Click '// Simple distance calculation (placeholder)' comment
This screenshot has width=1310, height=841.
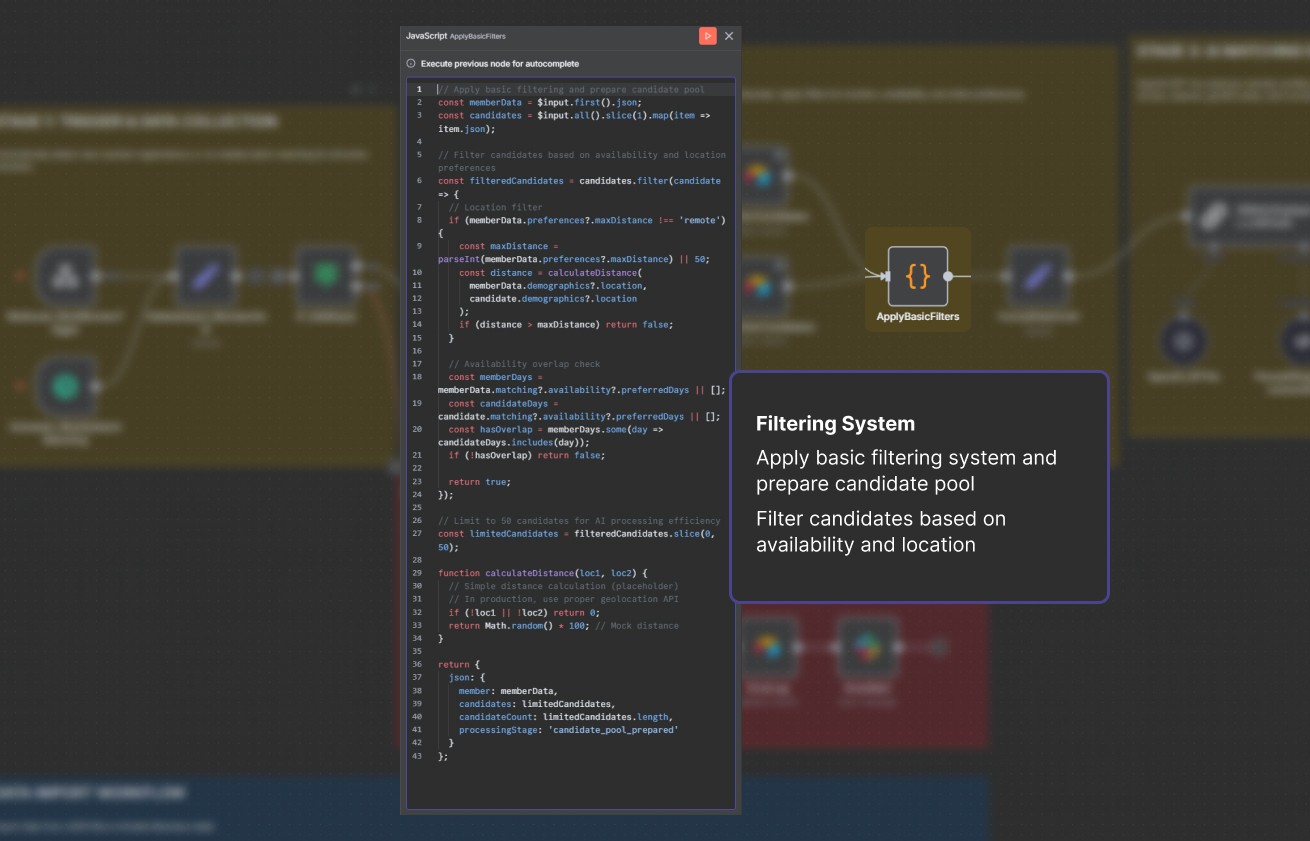tap(564, 586)
